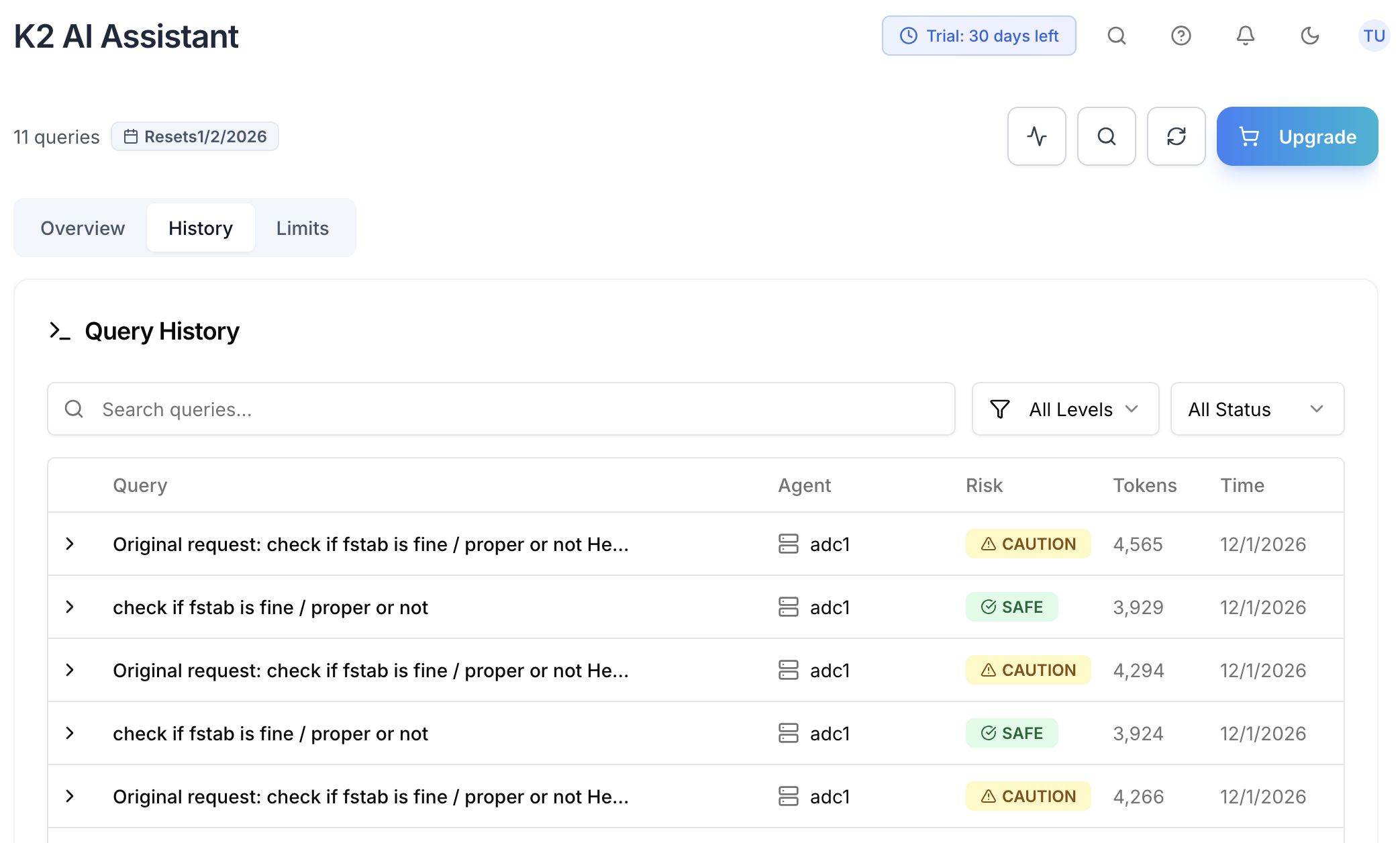This screenshot has width=1400, height=843.
Task: Click the refresh icon button
Action: click(x=1176, y=136)
